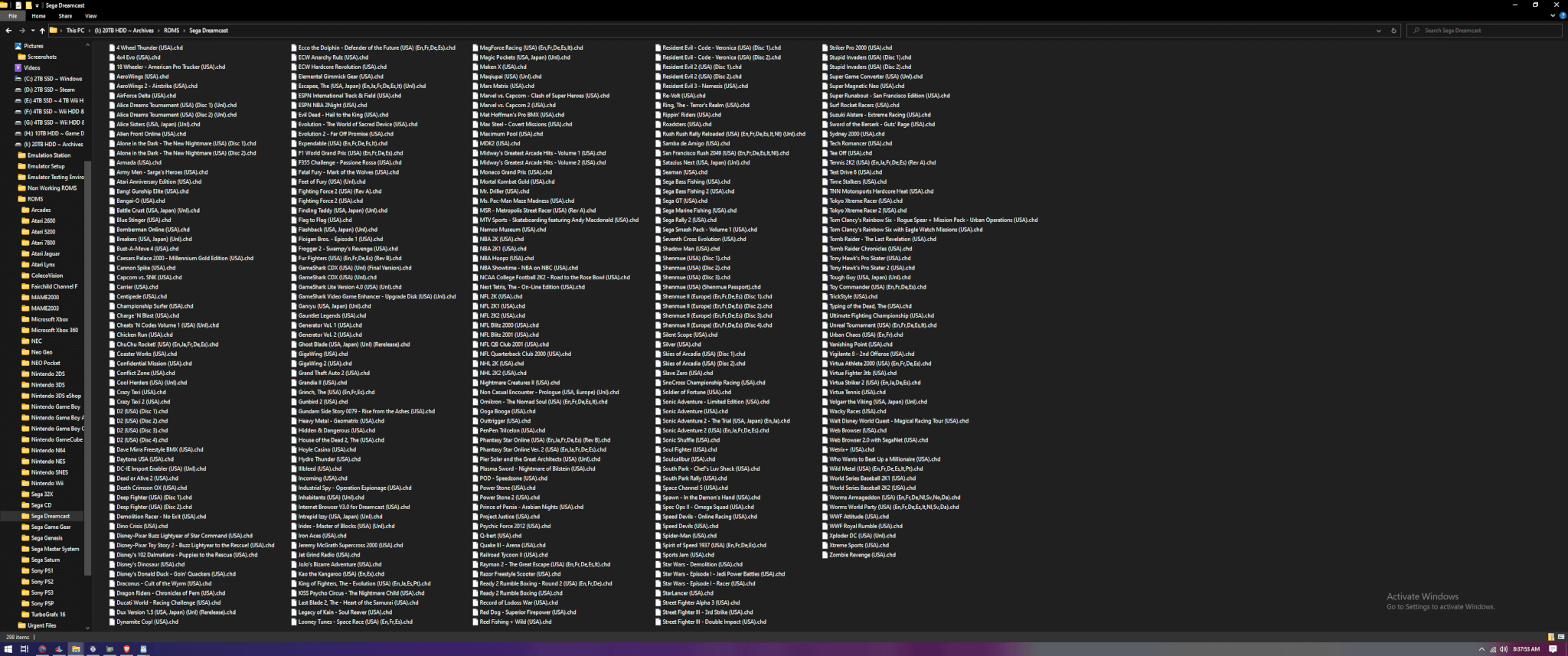The width and height of the screenshot is (1568, 656).
Task: Switch to details view in status bar
Action: click(x=1551, y=637)
